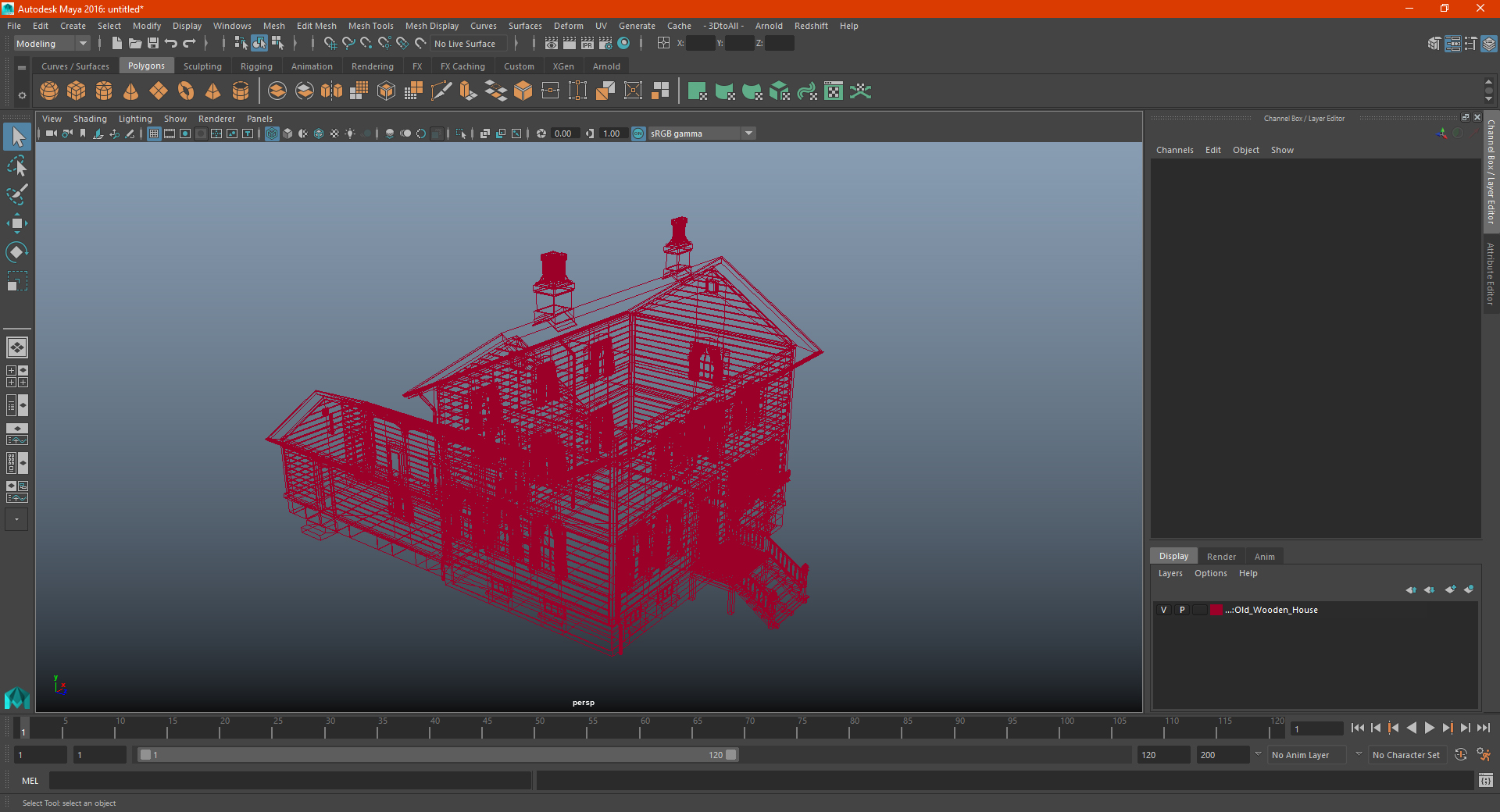This screenshot has height=812, width=1500.
Task: Toggle visibility V of the Old_Wooden_House layer
Action: click(x=1164, y=610)
